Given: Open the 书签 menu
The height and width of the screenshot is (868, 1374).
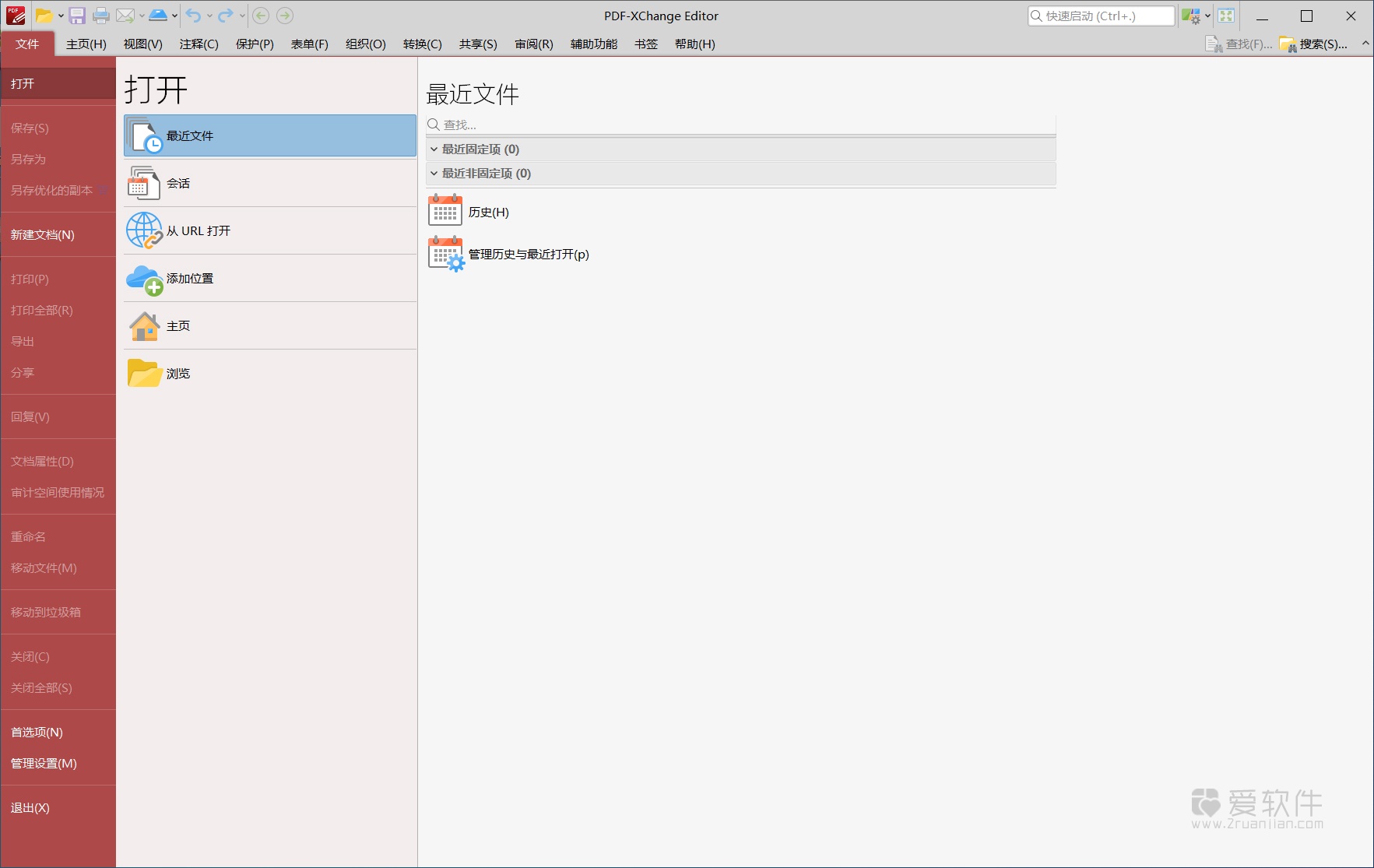Looking at the screenshot, I should 646,44.
